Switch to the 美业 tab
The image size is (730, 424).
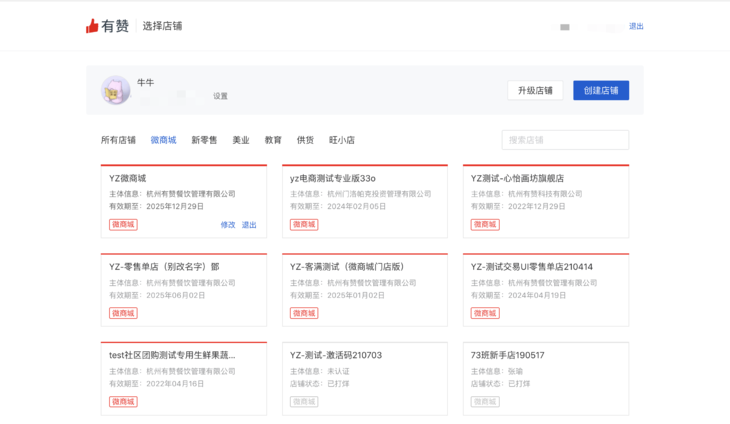tap(241, 140)
